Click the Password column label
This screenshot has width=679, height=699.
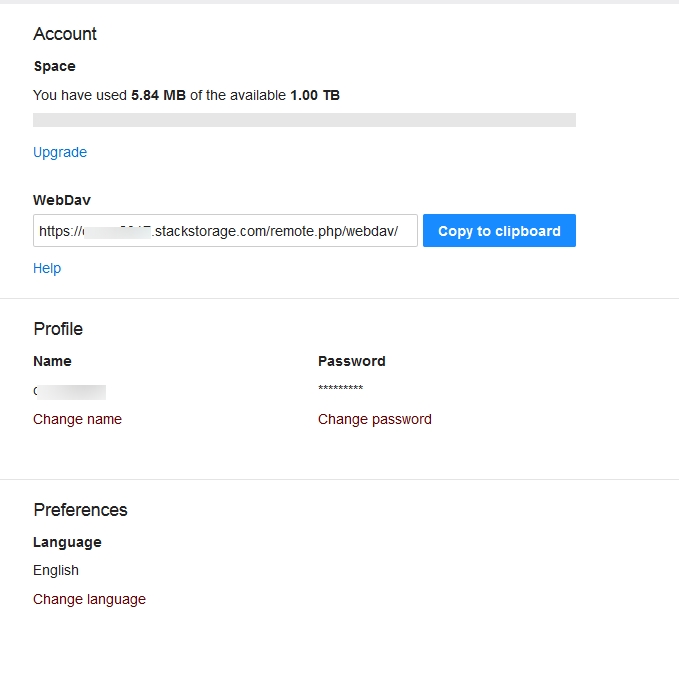pyautogui.click(x=351, y=361)
